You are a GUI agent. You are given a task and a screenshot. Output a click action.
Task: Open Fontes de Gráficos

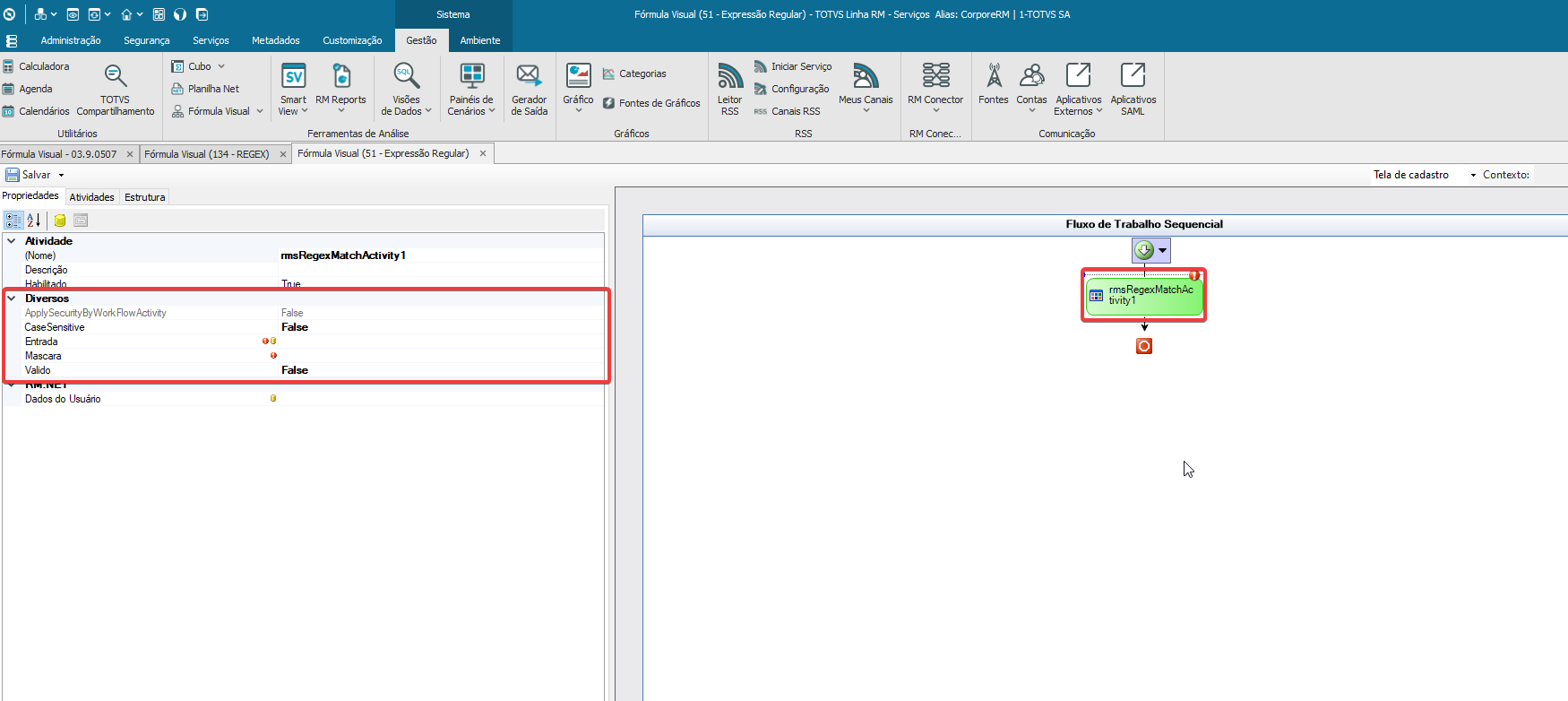point(651,103)
